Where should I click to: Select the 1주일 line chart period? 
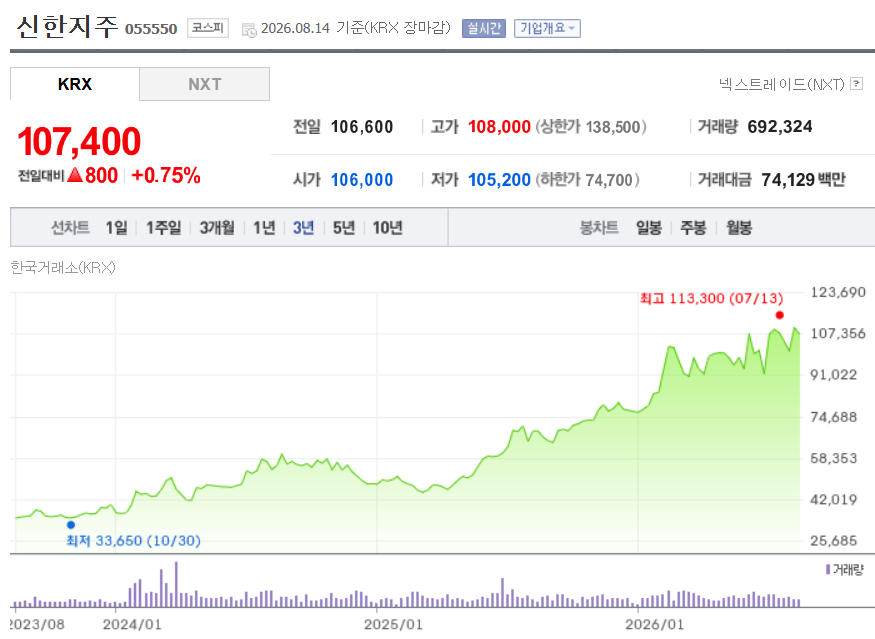point(164,228)
